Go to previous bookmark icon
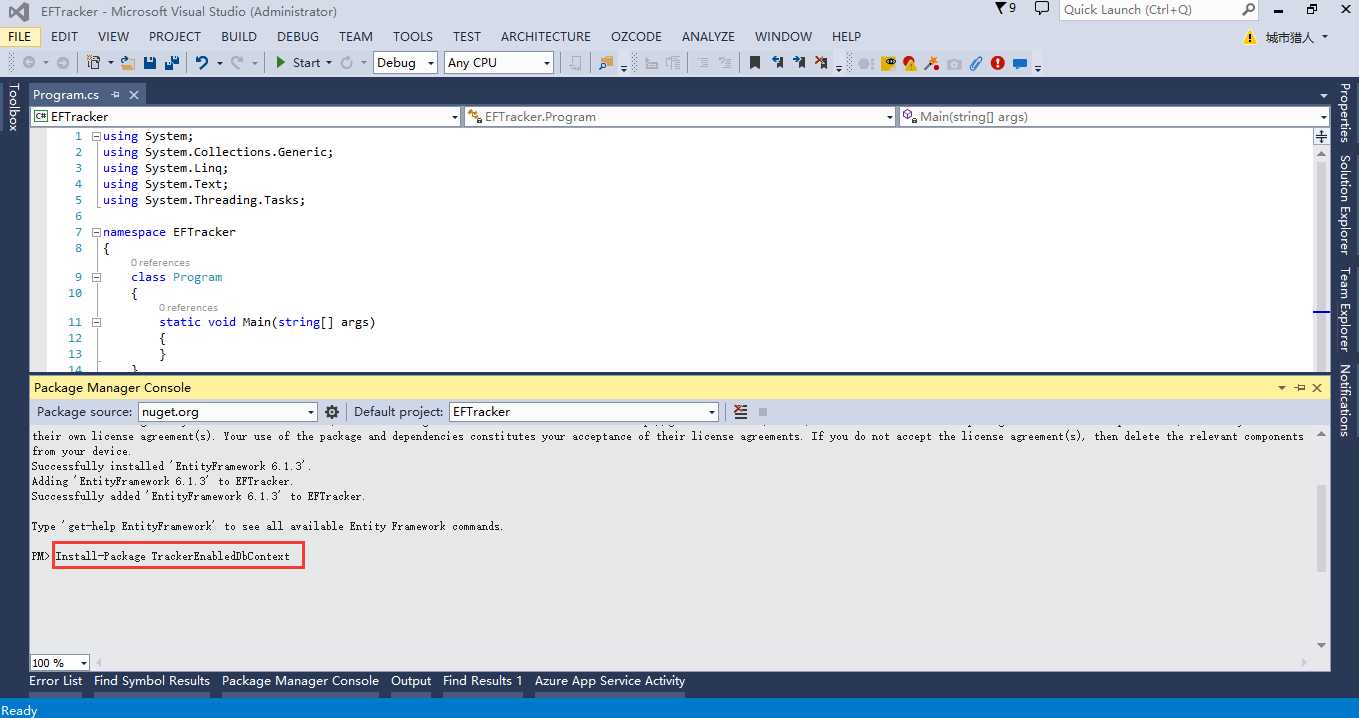1359x718 pixels. [777, 62]
